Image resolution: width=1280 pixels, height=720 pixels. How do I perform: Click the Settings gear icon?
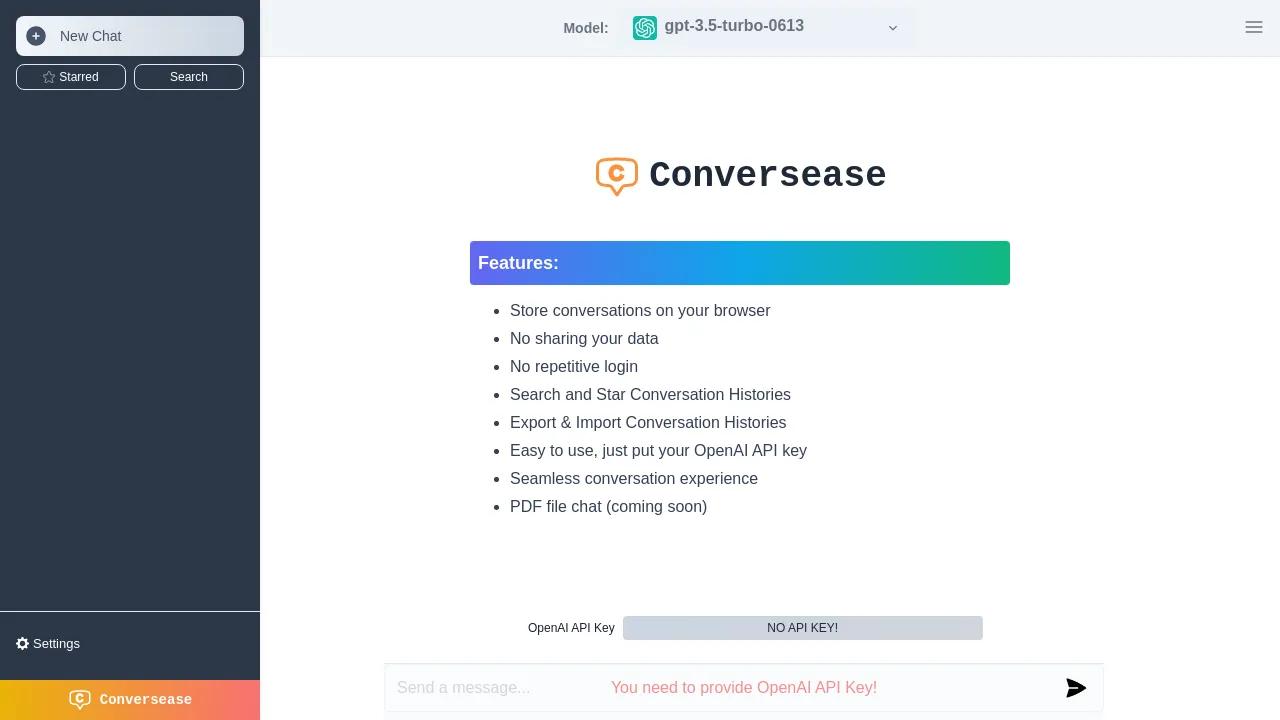coord(23,644)
